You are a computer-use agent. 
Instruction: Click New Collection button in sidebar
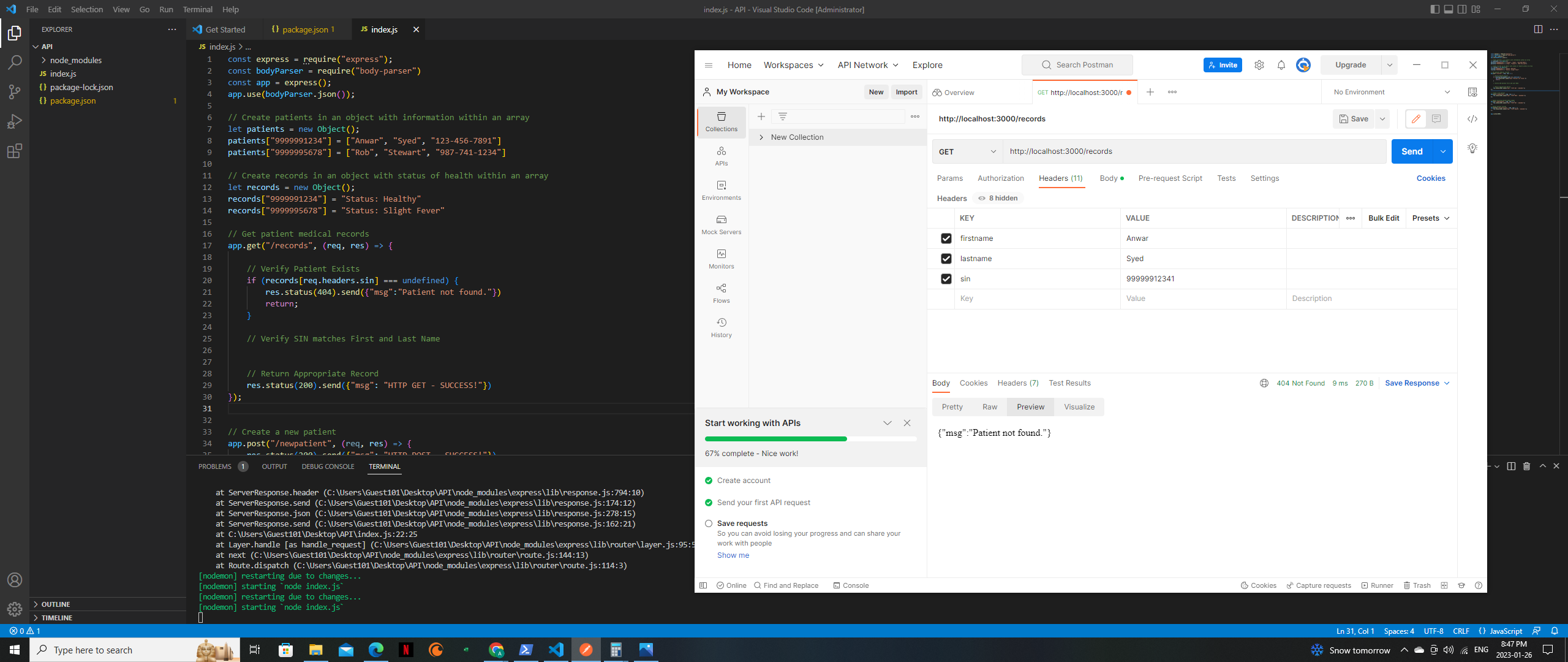(x=796, y=137)
